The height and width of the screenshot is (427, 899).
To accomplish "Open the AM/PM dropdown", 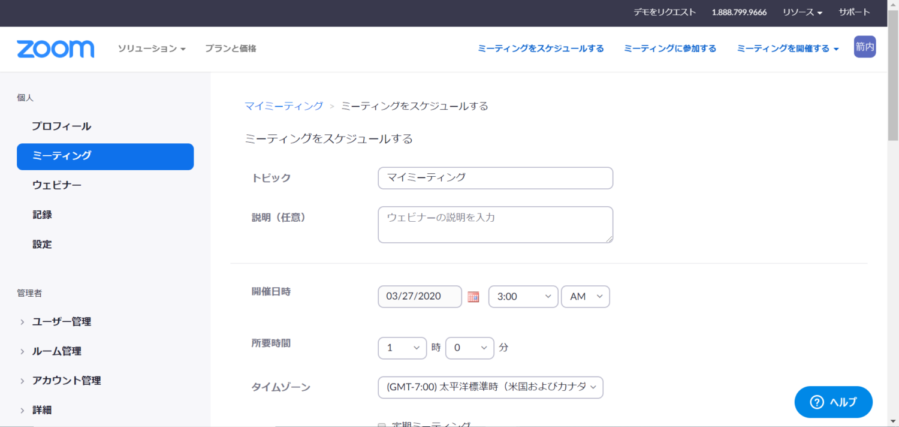I will tap(585, 297).
